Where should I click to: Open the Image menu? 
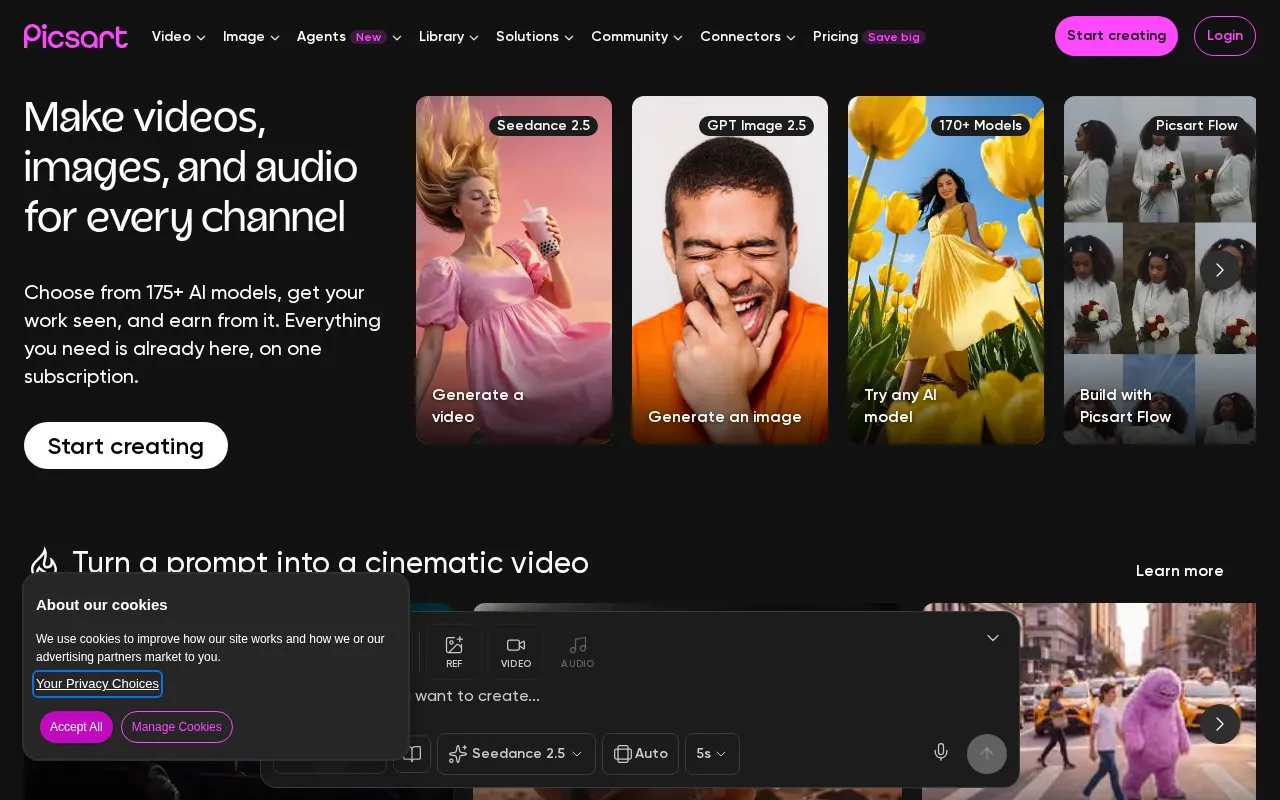coord(251,37)
